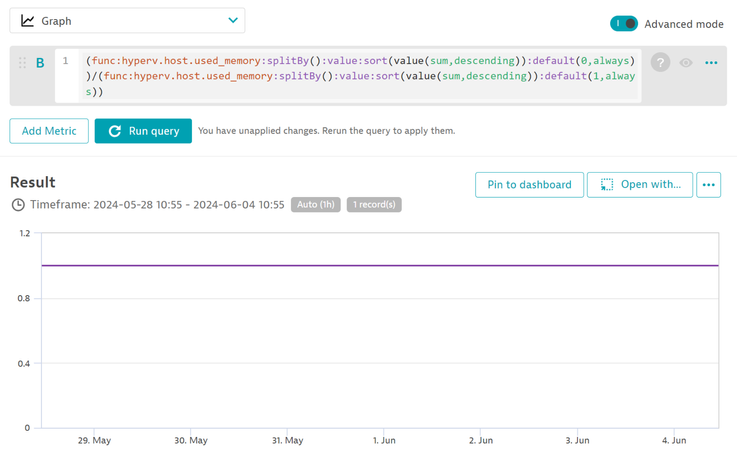Click the Add Metric button
The width and height of the screenshot is (737, 450).
[x=49, y=131]
